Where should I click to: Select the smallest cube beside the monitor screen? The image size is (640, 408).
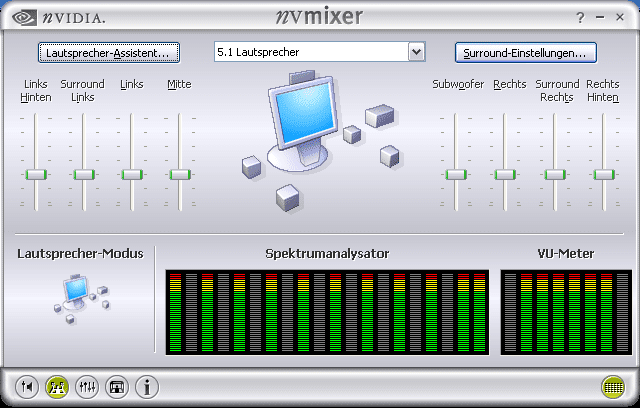coord(352,134)
